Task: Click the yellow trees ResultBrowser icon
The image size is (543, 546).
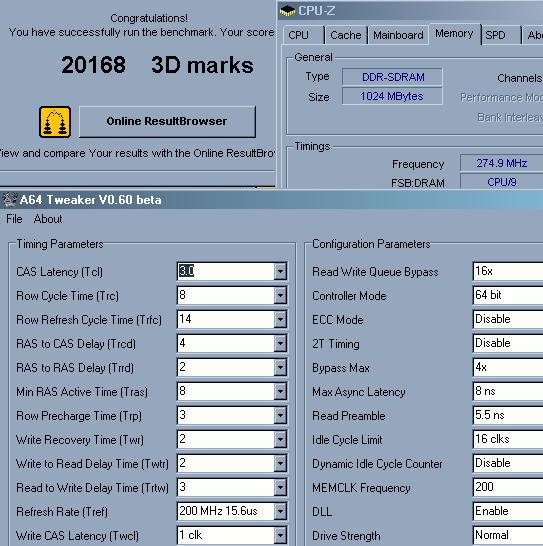Action: pyautogui.click(x=55, y=122)
